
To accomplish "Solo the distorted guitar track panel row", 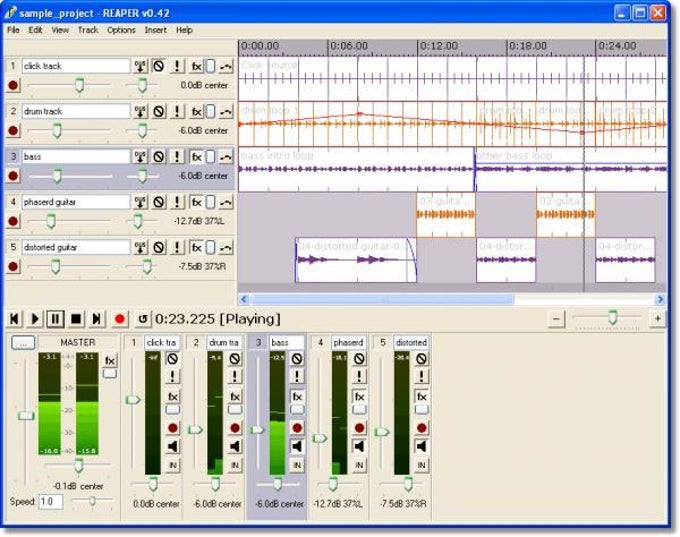I will 177,248.
